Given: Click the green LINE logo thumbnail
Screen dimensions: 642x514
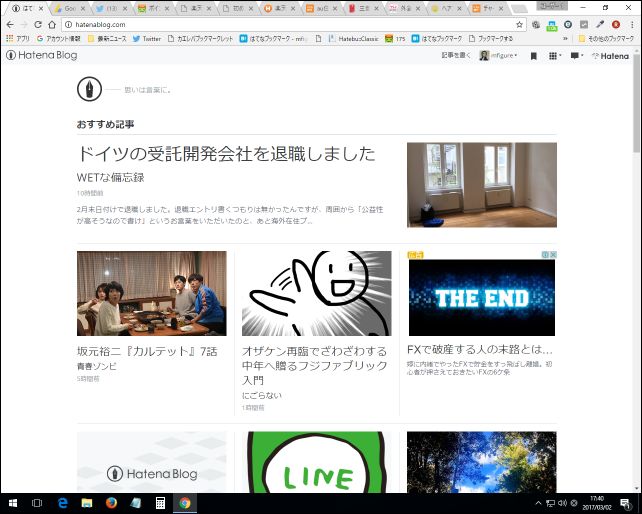Looking at the screenshot, I should pyautogui.click(x=316, y=462).
